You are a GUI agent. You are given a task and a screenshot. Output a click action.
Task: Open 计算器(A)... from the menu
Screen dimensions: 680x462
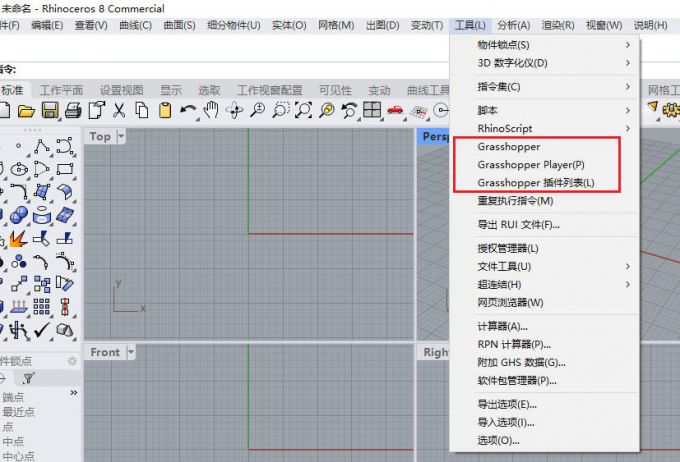pos(545,326)
